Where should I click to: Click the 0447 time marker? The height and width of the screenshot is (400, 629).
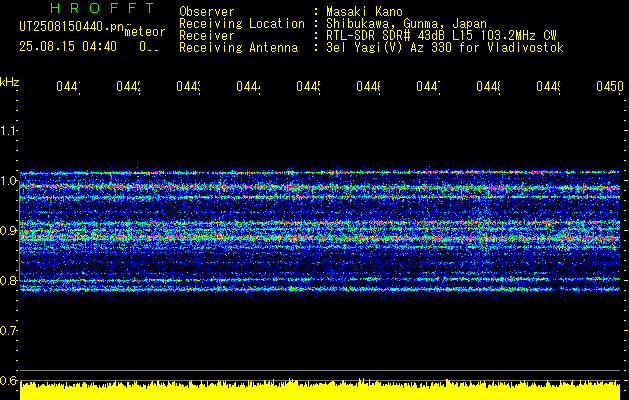pyautogui.click(x=428, y=86)
